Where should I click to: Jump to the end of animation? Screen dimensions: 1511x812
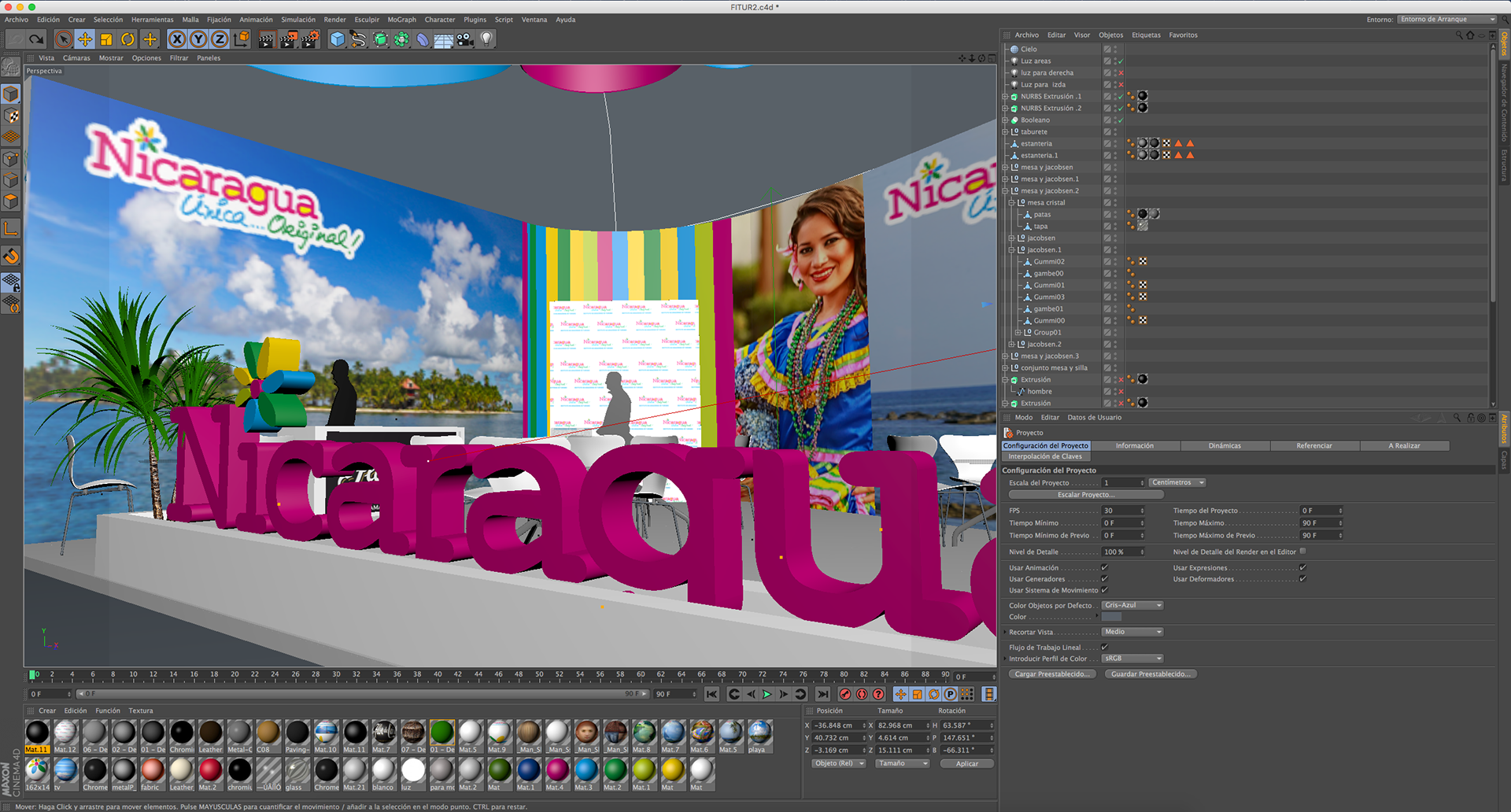[822, 694]
